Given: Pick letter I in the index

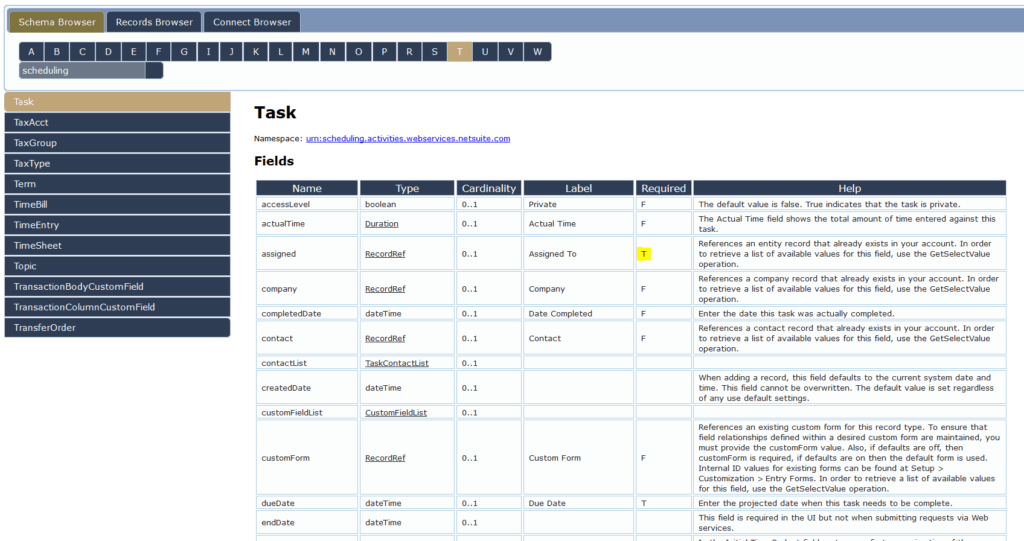Looking at the screenshot, I should [208, 52].
